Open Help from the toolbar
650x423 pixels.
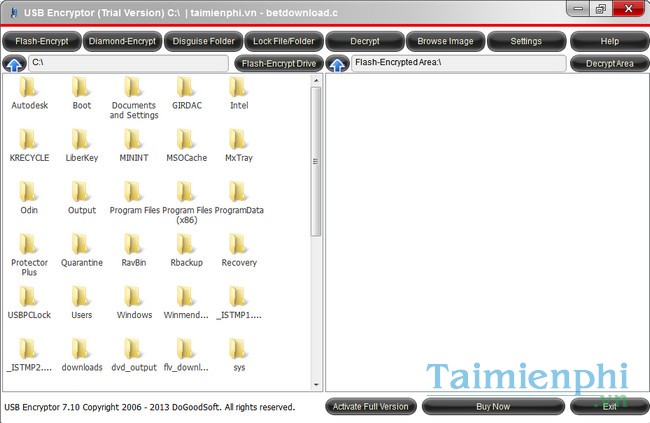(x=609, y=41)
